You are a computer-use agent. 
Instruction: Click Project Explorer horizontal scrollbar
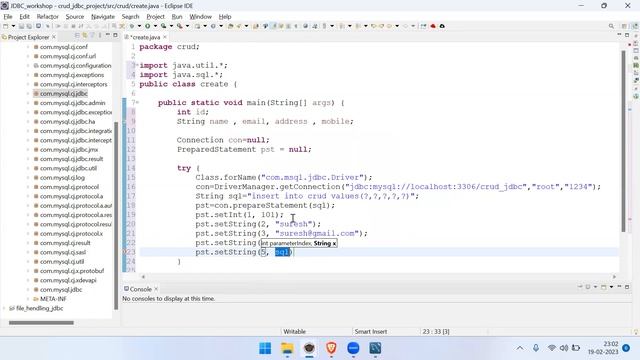point(41,323)
